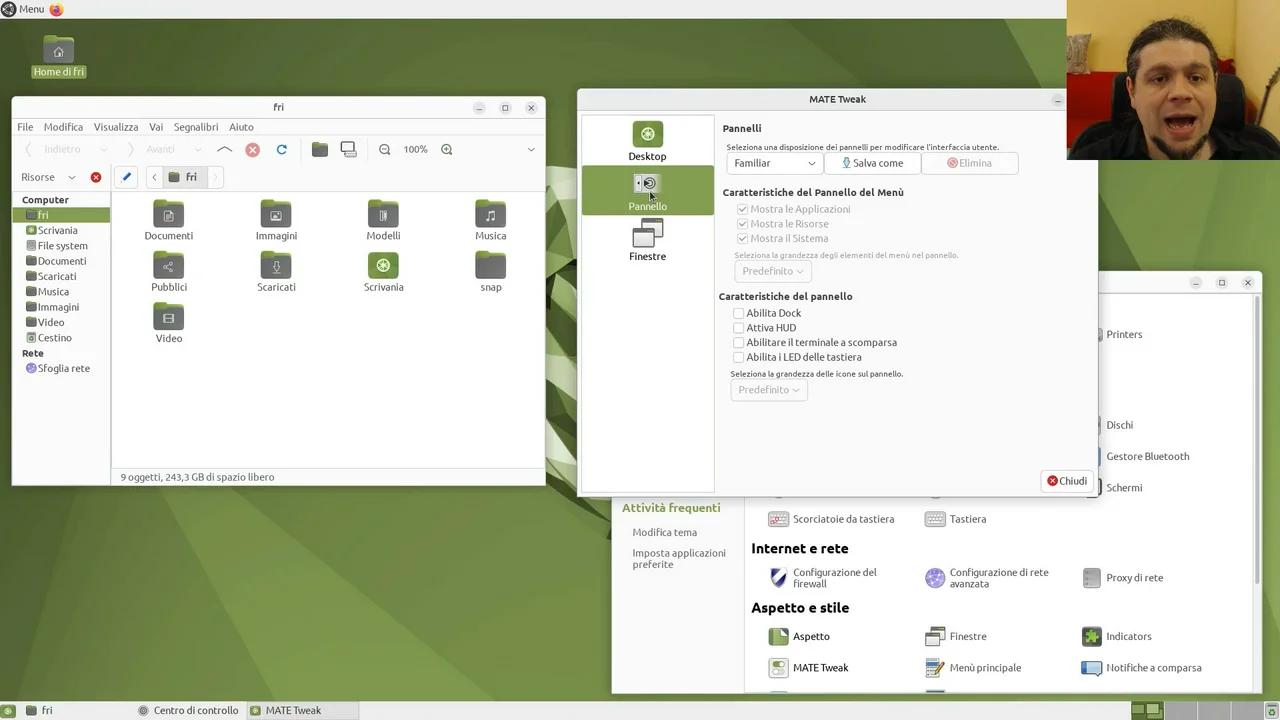Open the Risorse dropdown in the sidebar
1280x720 pixels.
[48, 177]
